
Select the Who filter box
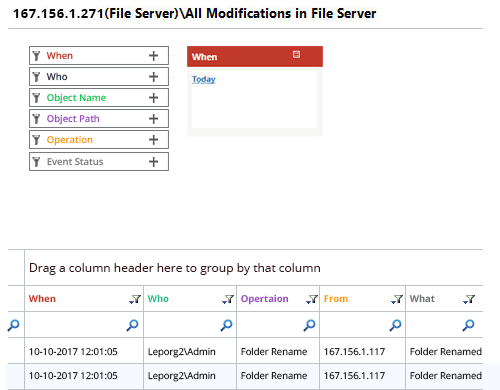(x=99, y=77)
